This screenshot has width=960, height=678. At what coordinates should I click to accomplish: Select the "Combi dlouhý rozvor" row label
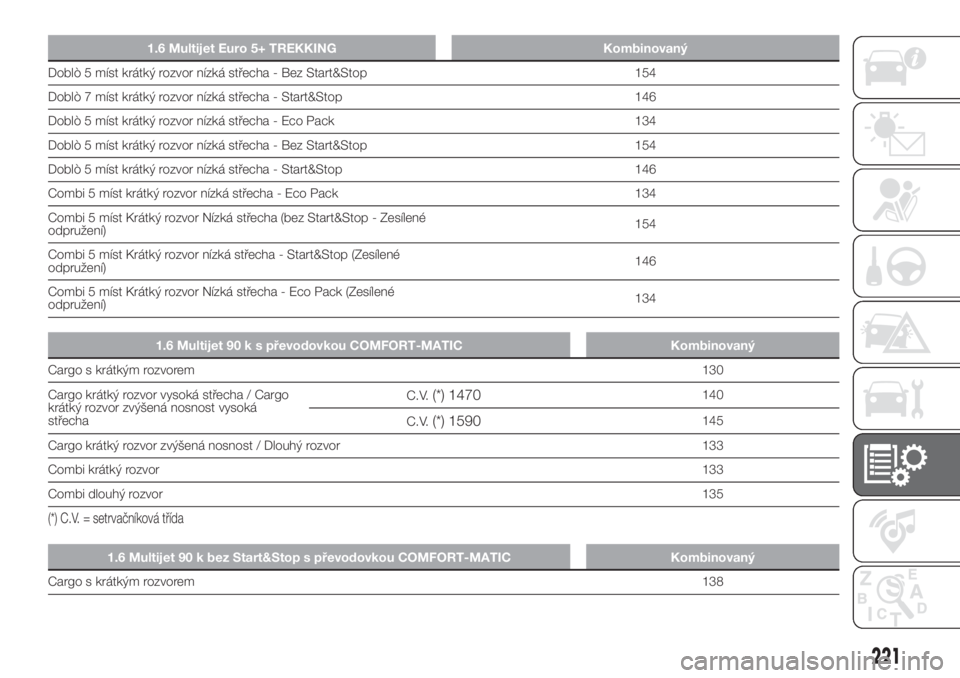tap(105, 494)
